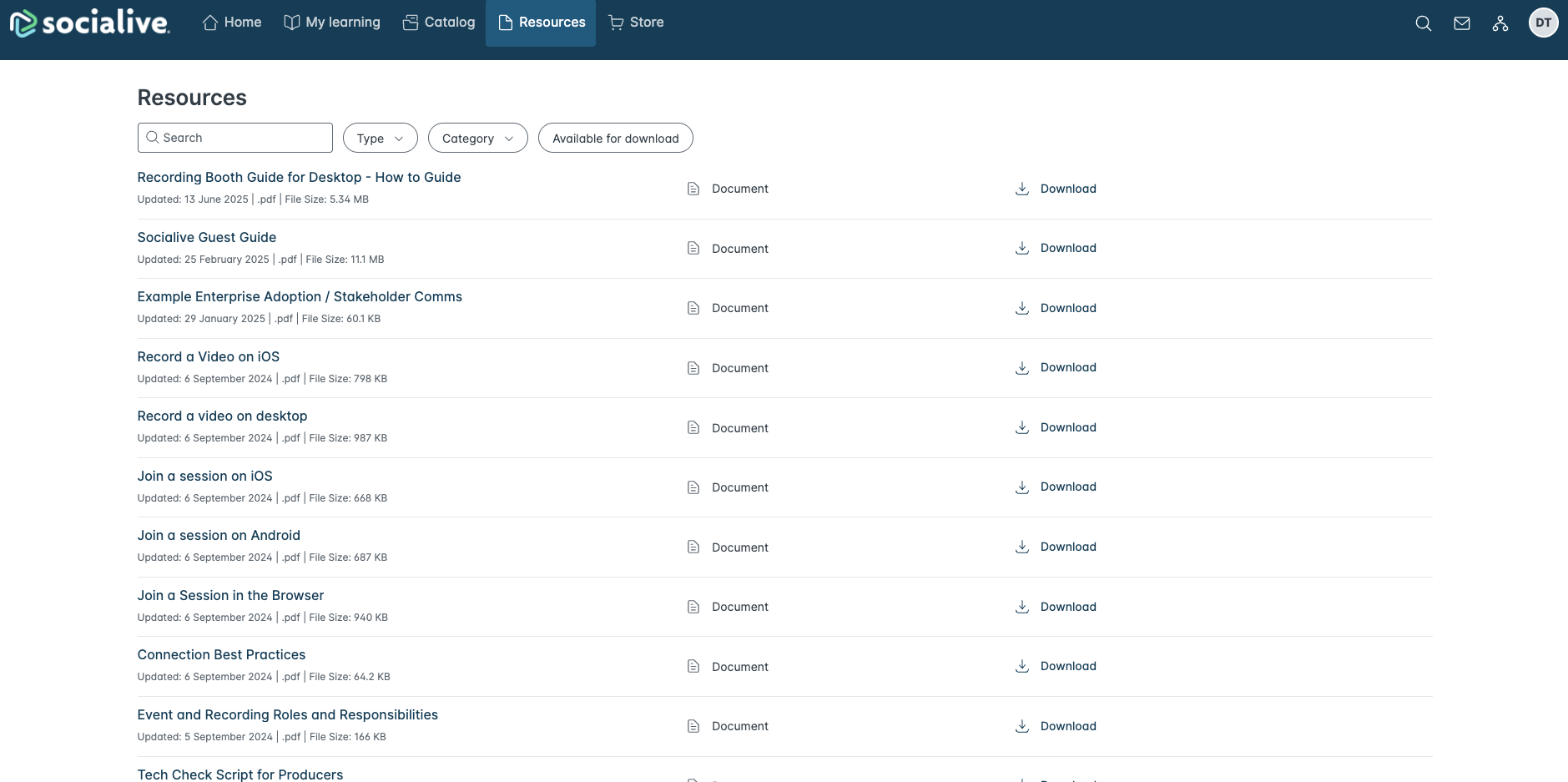Toggle Available for download filter
This screenshot has height=782, width=1568.
click(x=616, y=139)
